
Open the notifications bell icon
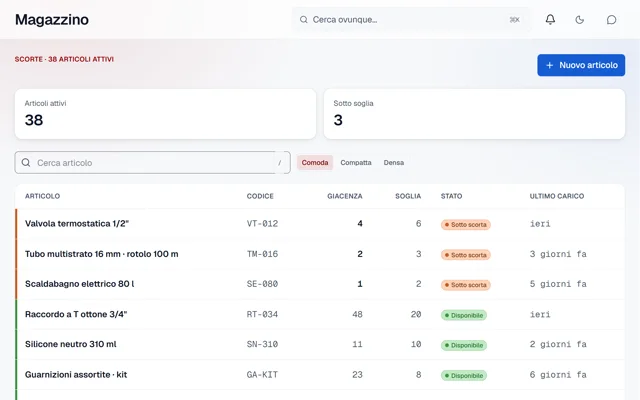pyautogui.click(x=550, y=20)
